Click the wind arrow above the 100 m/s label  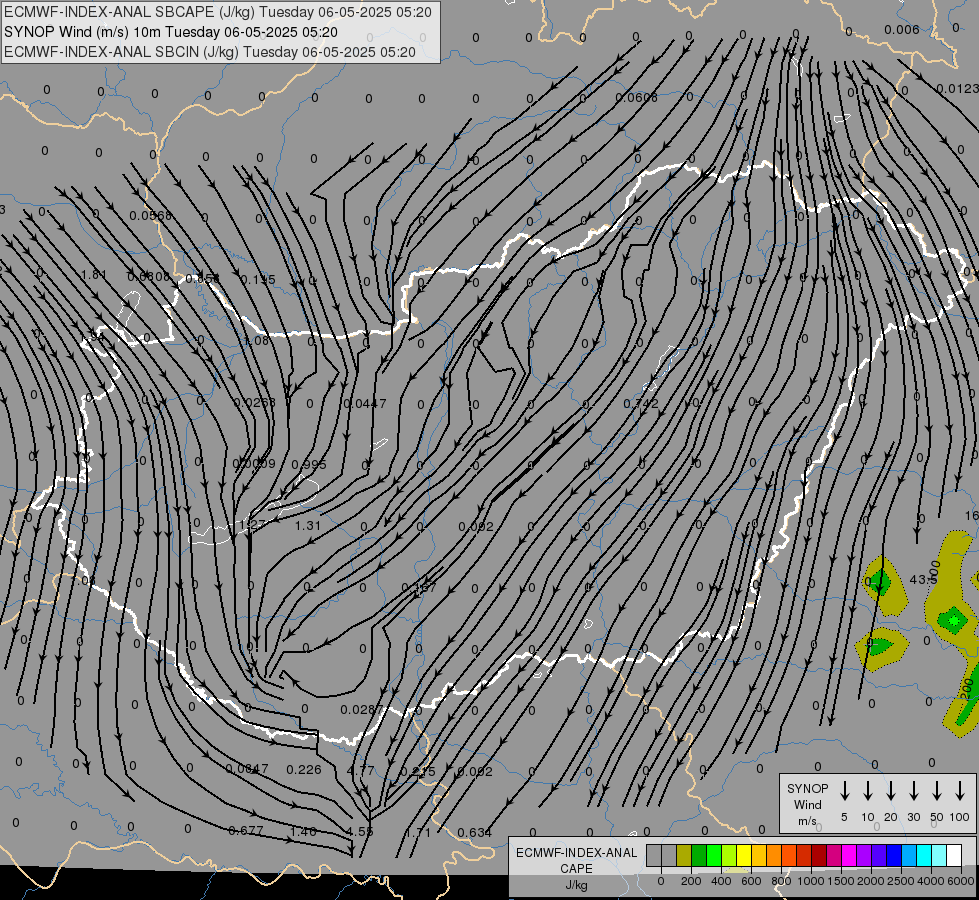[960, 790]
